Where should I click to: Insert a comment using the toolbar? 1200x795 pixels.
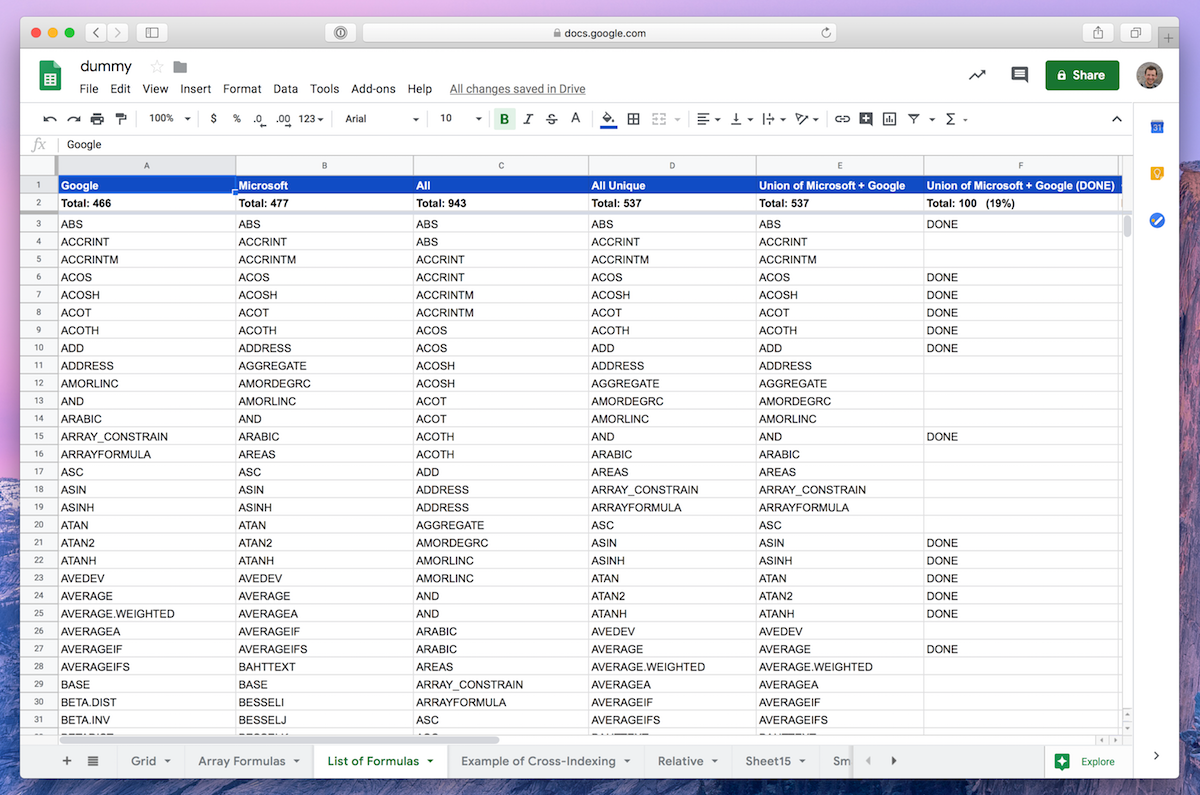866,118
